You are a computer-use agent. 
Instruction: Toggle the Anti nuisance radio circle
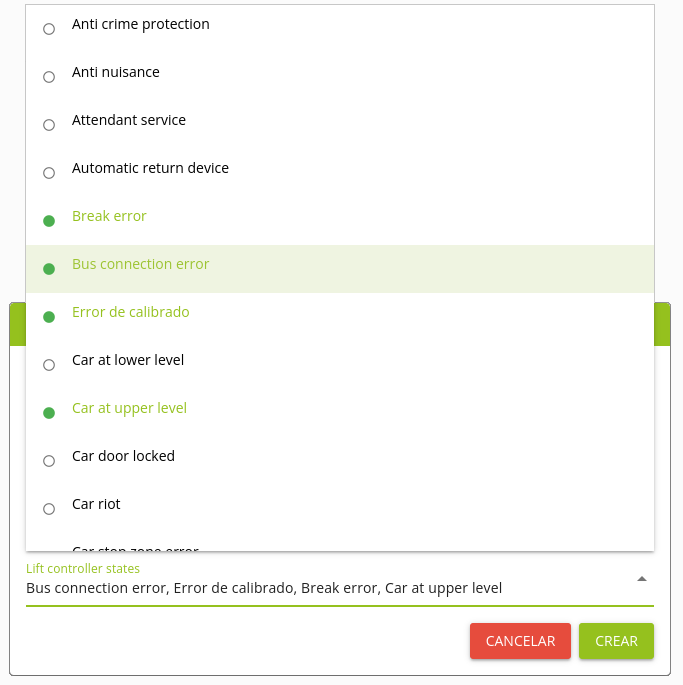point(49,77)
